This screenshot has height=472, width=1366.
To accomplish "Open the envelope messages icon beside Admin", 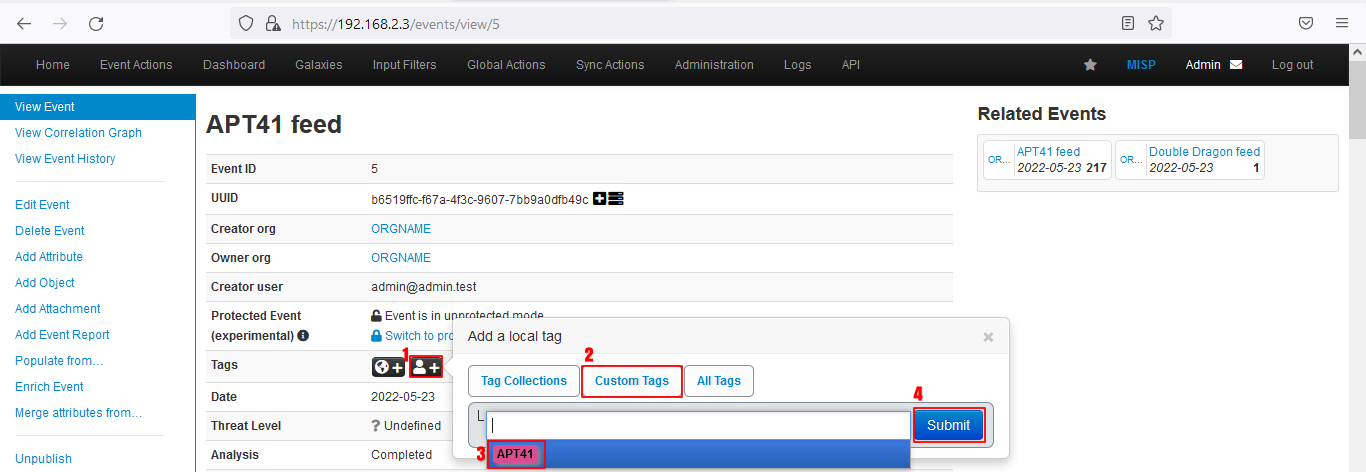I will pyautogui.click(x=1236, y=65).
